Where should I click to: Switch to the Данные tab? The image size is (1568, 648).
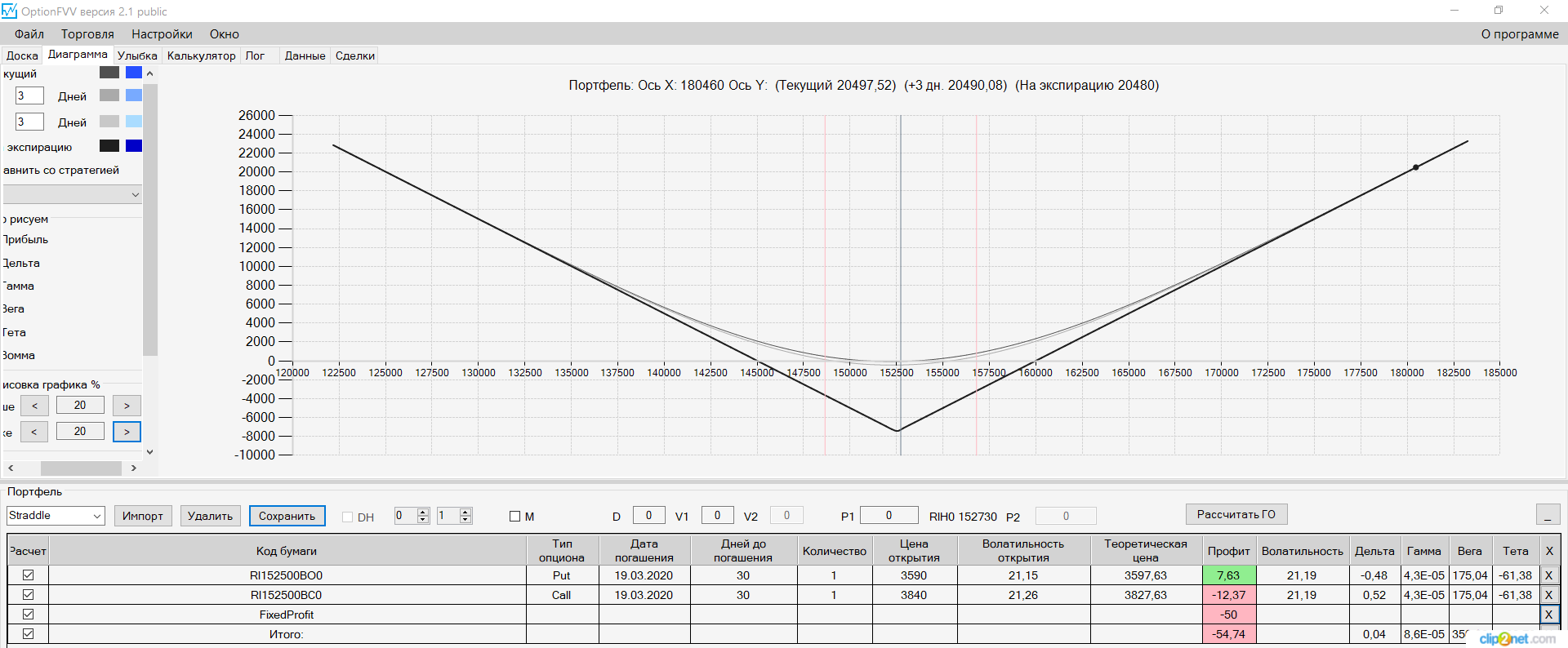tap(305, 55)
